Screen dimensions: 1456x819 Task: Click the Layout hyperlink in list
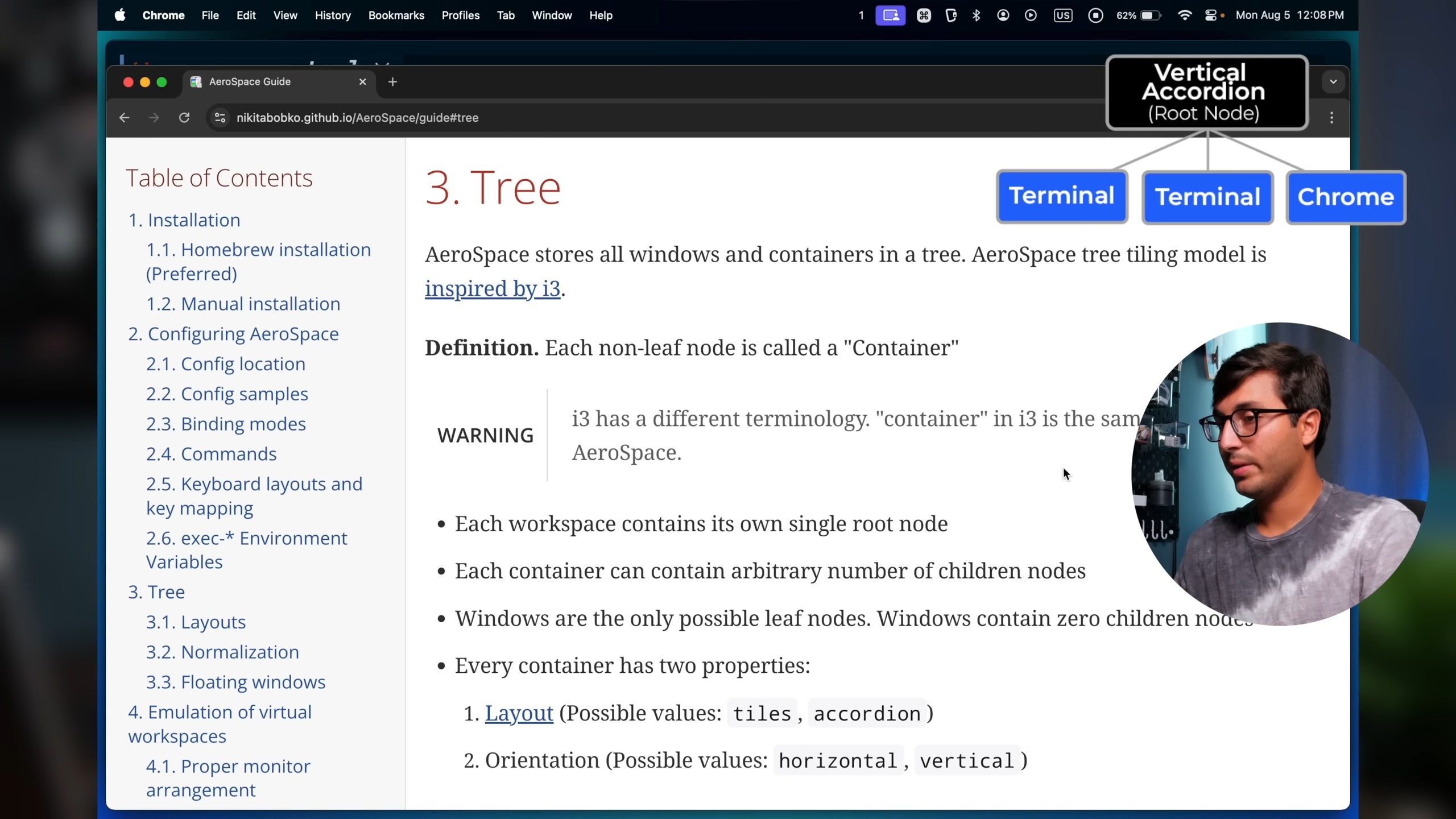(519, 713)
